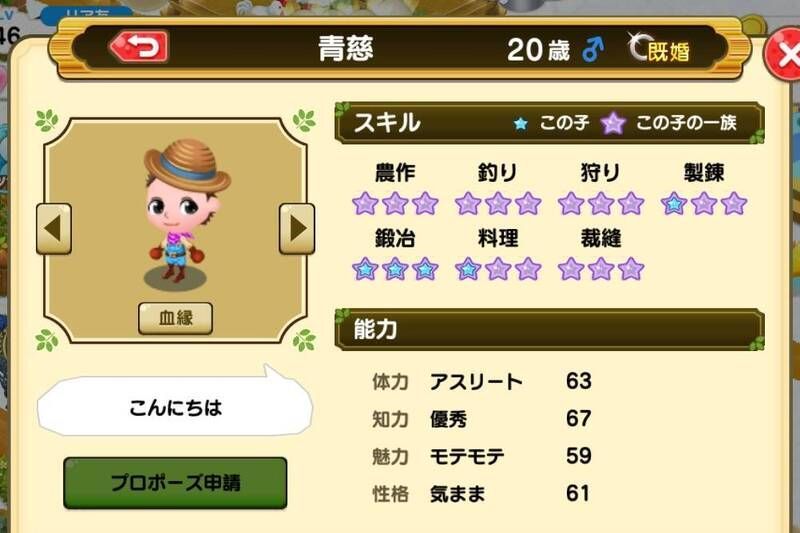Tap the こんにちは speech bubble

click(x=175, y=407)
